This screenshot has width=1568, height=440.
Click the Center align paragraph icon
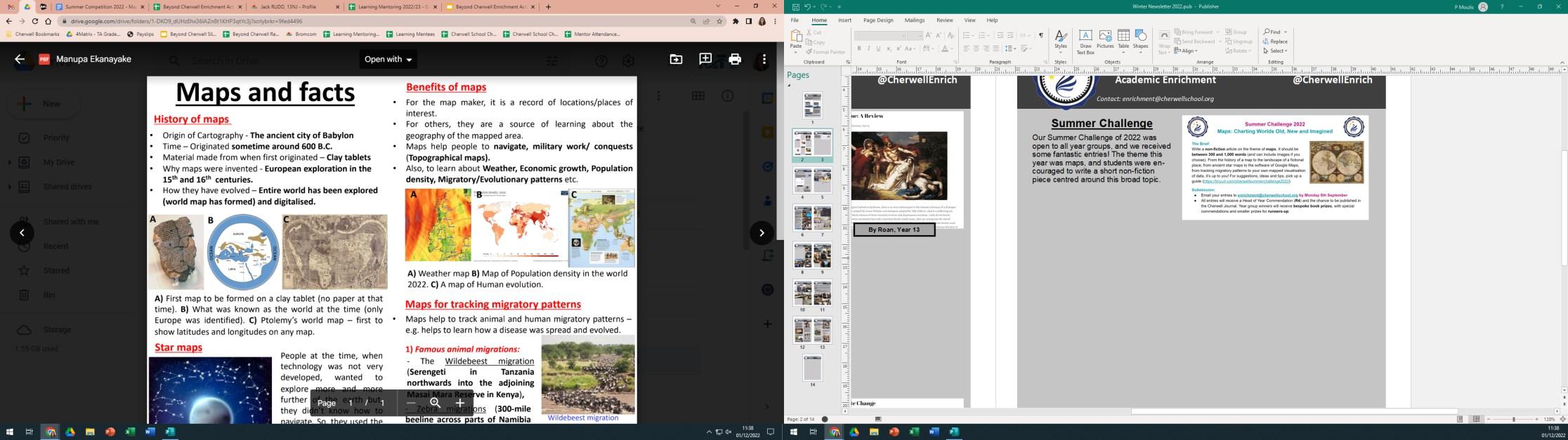pos(976,48)
